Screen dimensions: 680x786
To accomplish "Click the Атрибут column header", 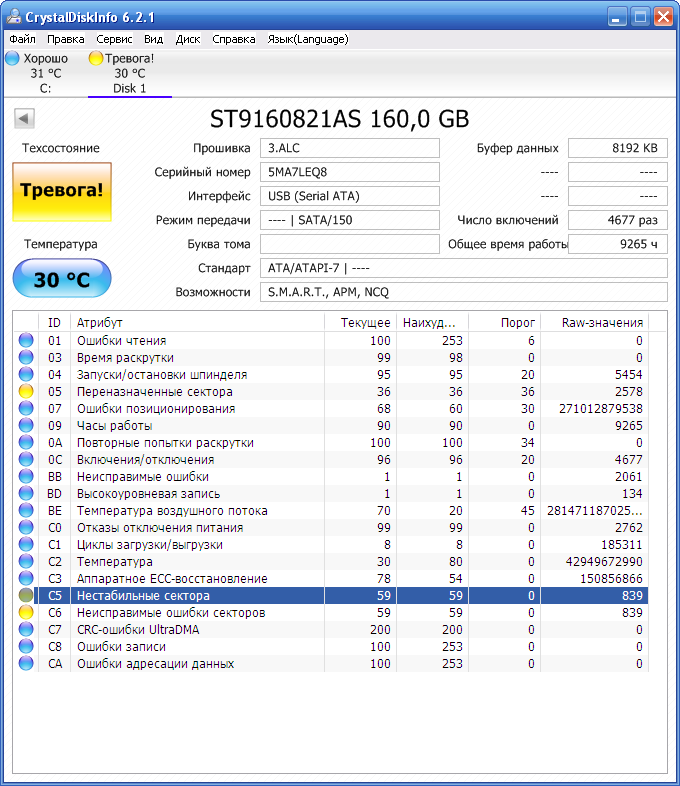I will coord(197,322).
